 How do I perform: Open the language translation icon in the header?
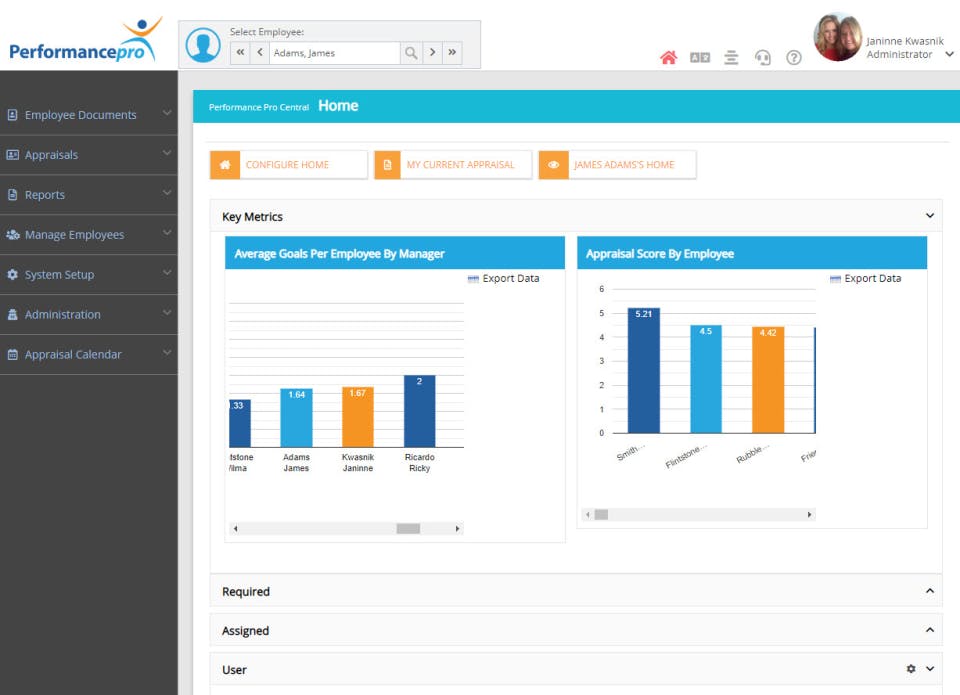tap(700, 58)
